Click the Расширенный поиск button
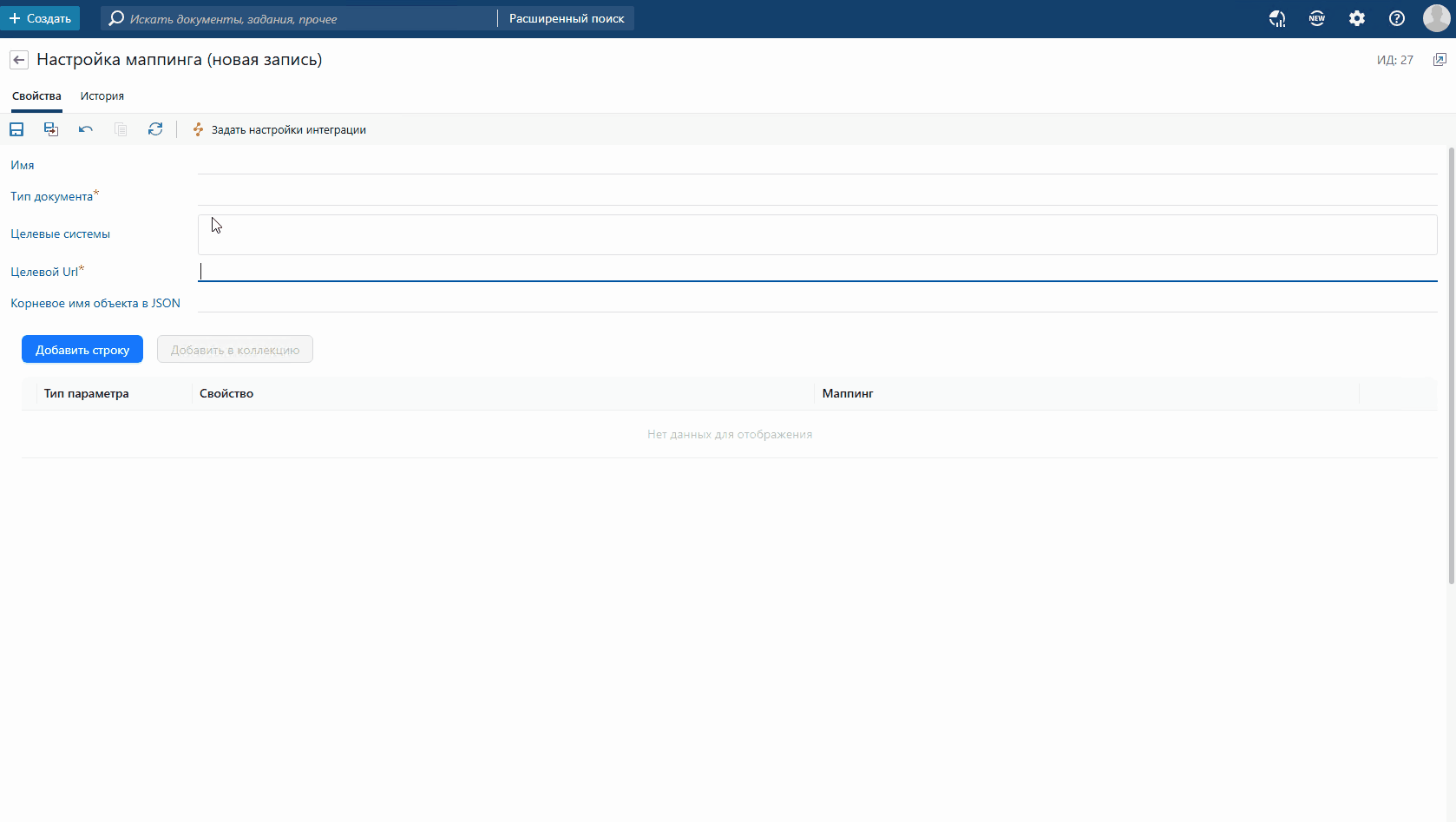The width and height of the screenshot is (1456, 822). 567,18
